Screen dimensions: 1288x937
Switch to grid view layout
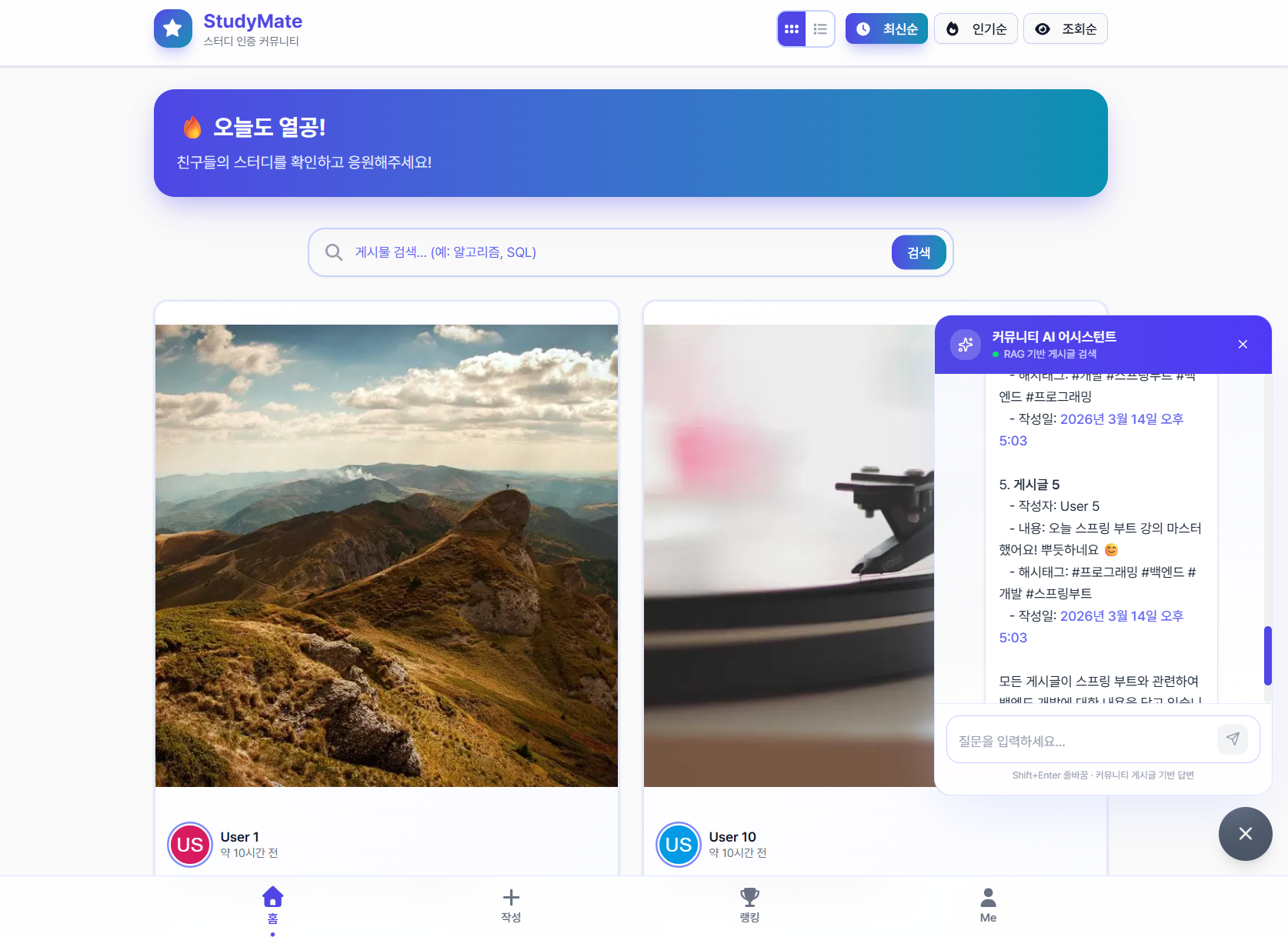(x=792, y=29)
